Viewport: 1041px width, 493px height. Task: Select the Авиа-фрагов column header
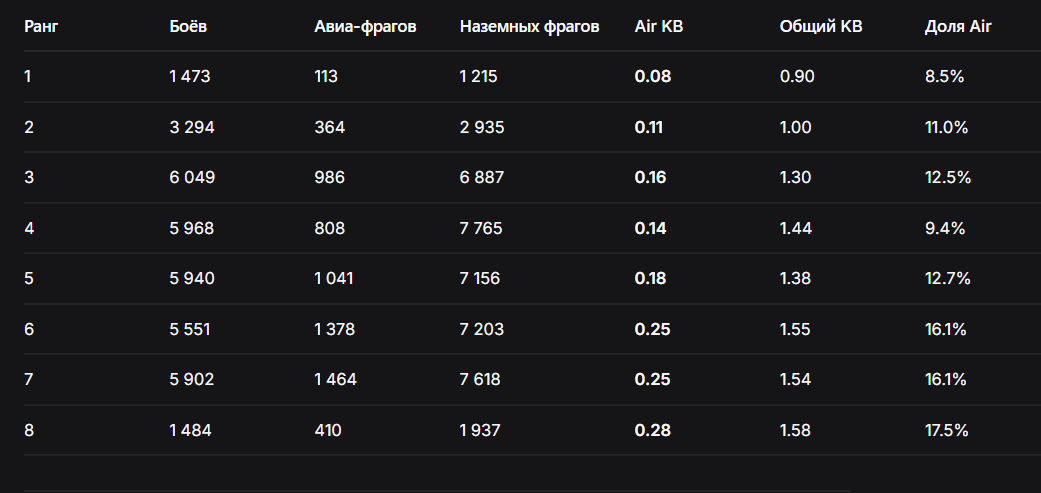pyautogui.click(x=365, y=27)
